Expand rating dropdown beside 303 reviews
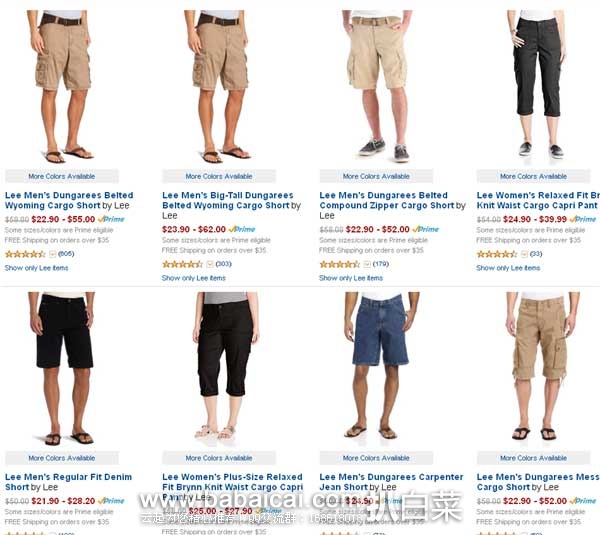 coord(210,264)
